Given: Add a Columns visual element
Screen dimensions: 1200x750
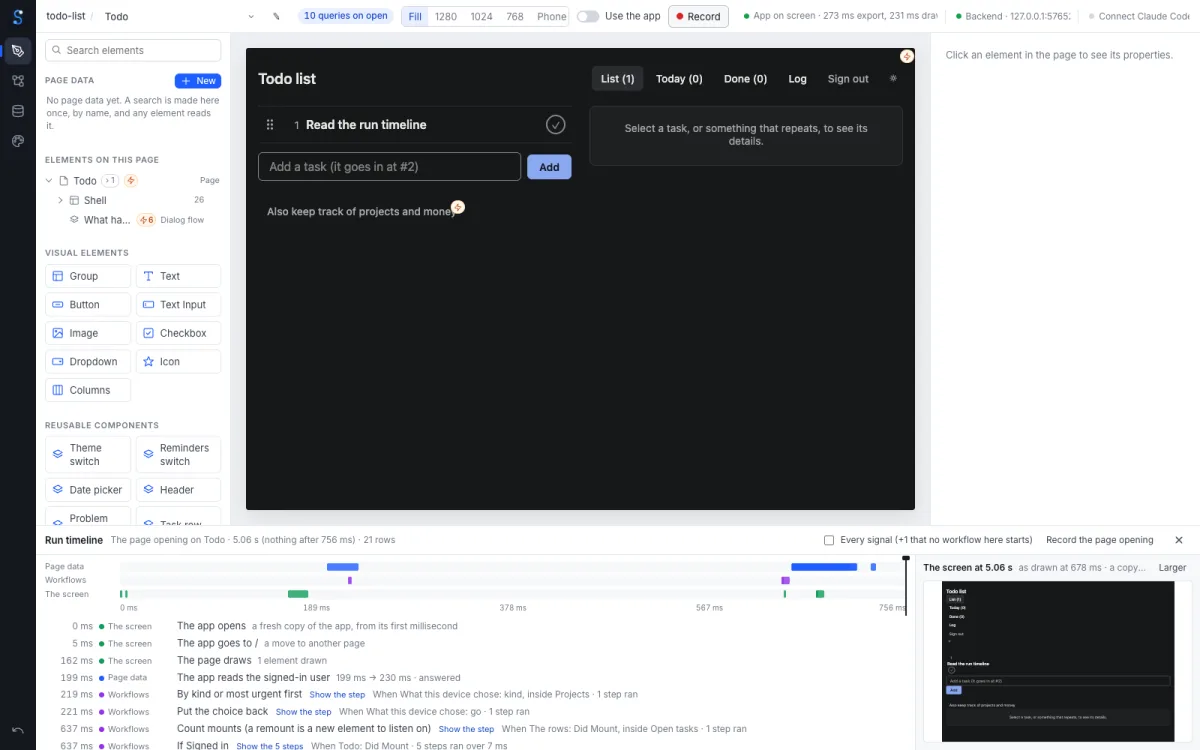Looking at the screenshot, I should (88, 390).
